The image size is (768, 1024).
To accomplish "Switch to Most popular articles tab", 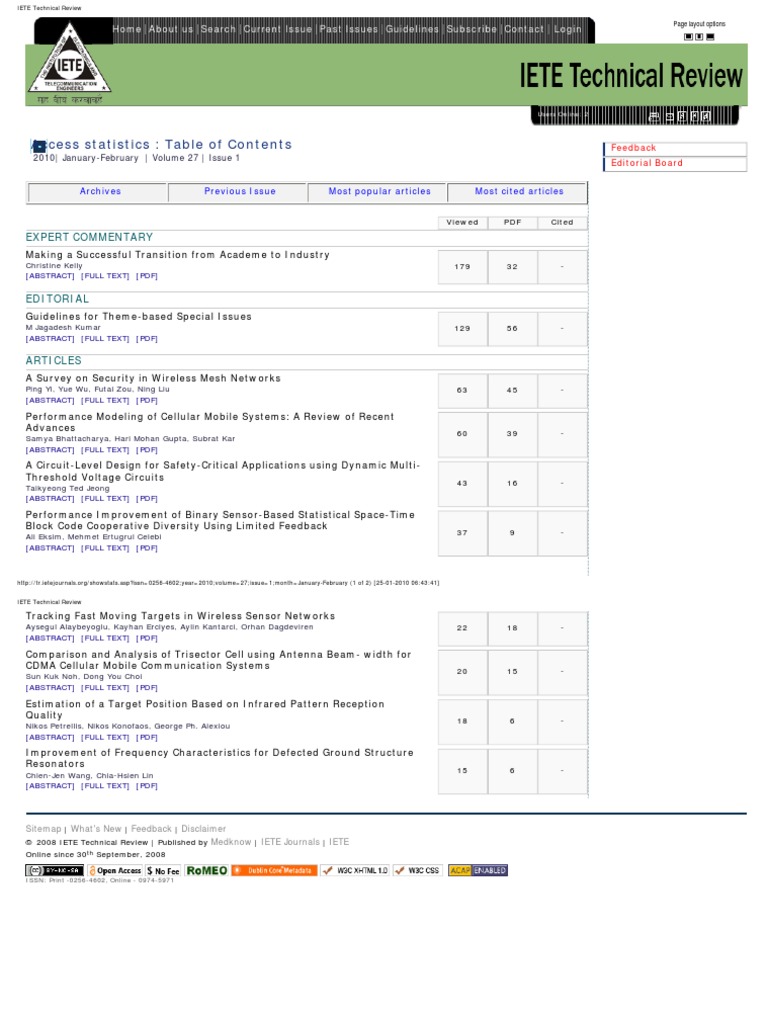I will 379,192.
